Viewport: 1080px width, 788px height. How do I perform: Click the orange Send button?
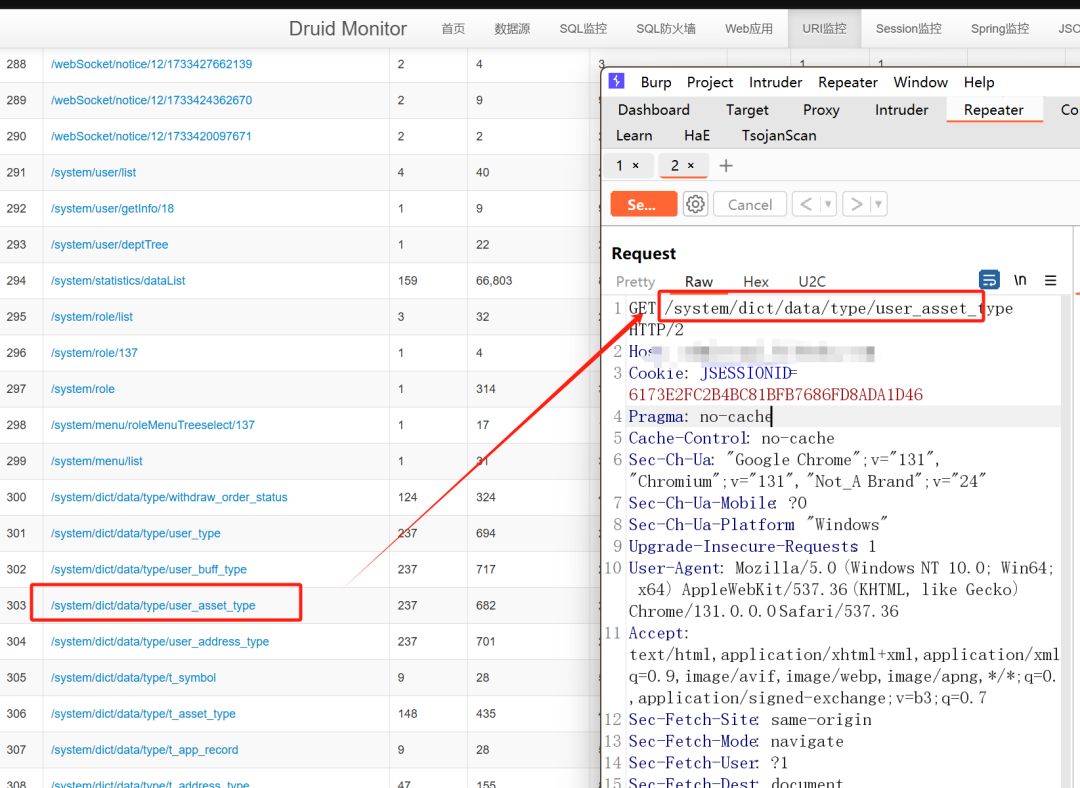click(x=643, y=204)
